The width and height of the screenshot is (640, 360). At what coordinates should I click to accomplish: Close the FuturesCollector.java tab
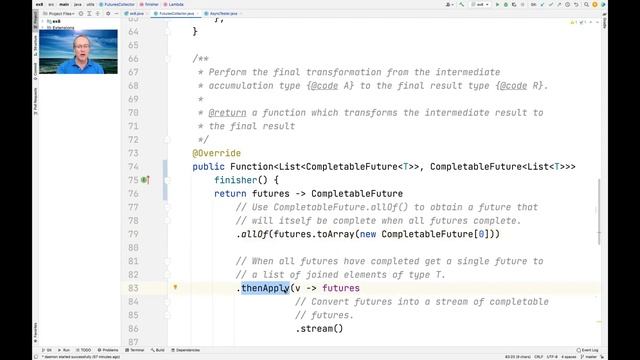(198, 13)
